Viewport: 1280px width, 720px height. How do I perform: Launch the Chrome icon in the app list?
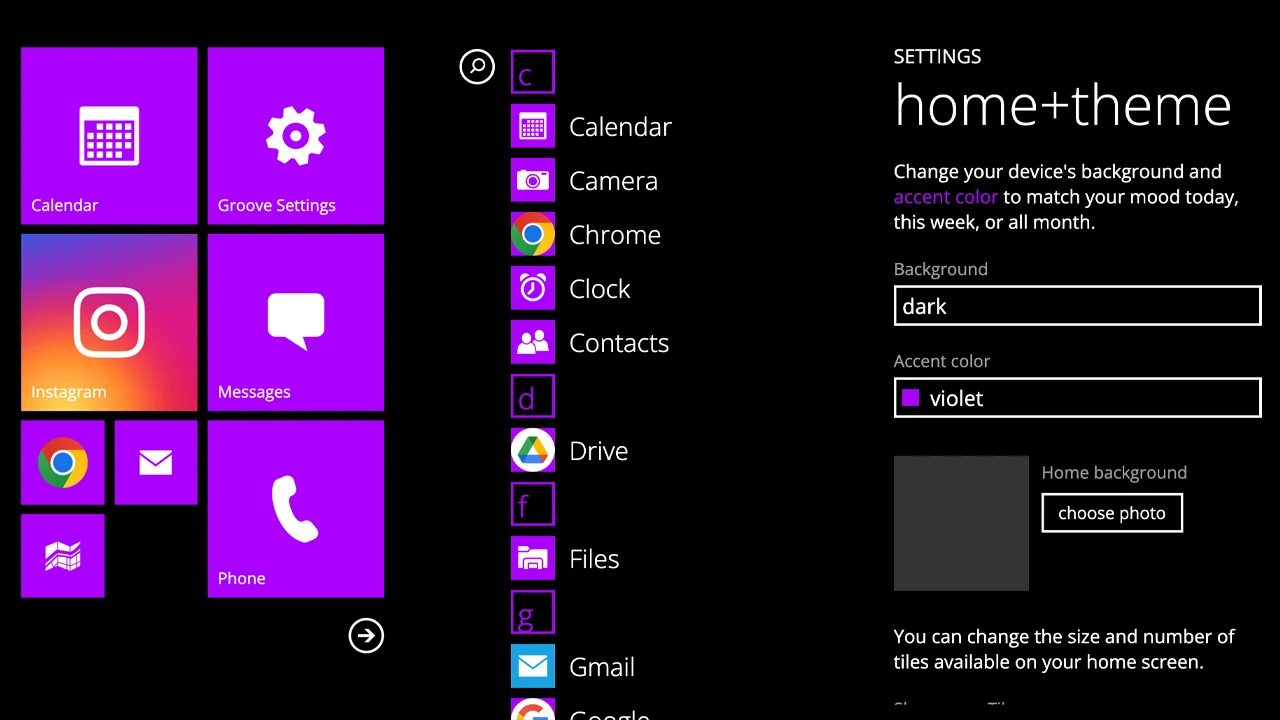pyautogui.click(x=533, y=234)
